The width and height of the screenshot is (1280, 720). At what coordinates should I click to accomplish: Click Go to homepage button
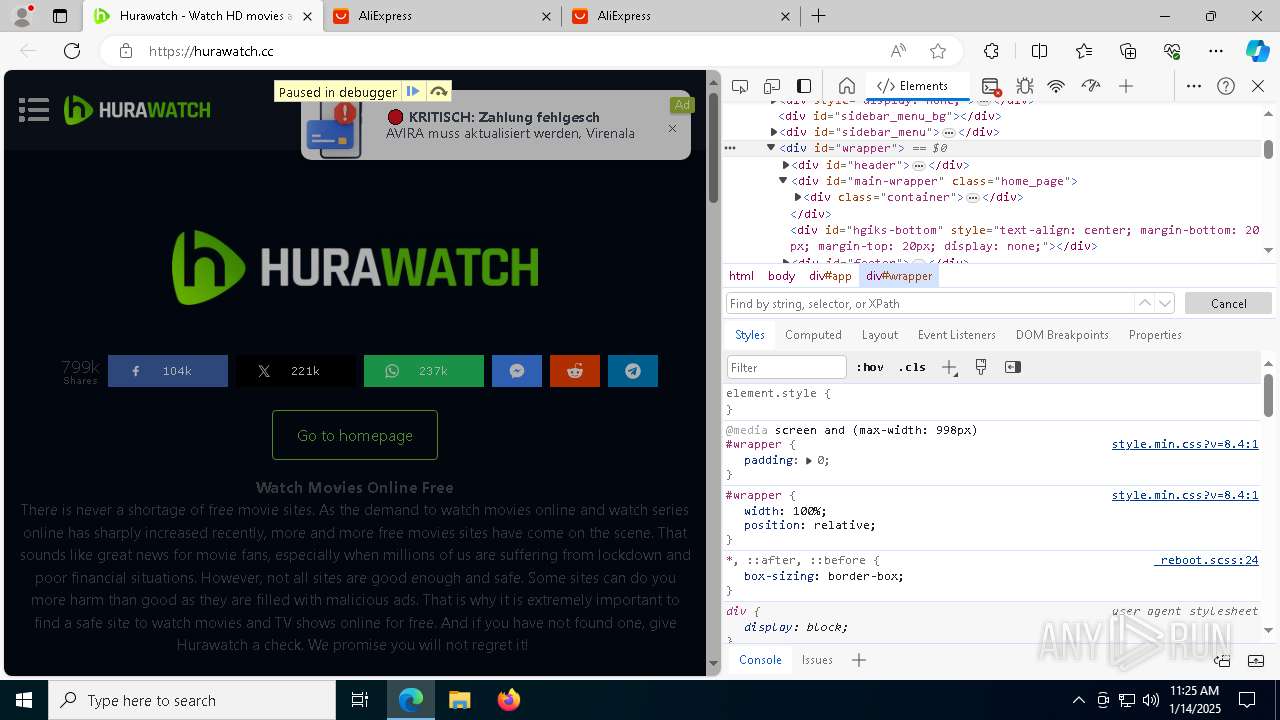(355, 435)
